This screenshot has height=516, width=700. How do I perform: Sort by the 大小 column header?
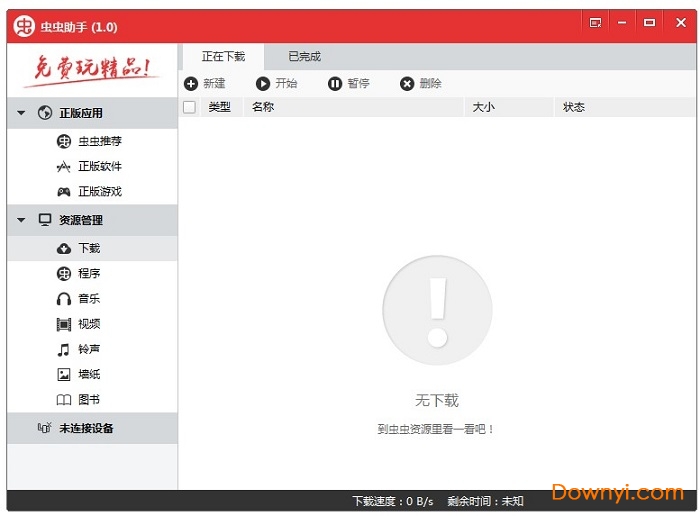pyautogui.click(x=509, y=107)
